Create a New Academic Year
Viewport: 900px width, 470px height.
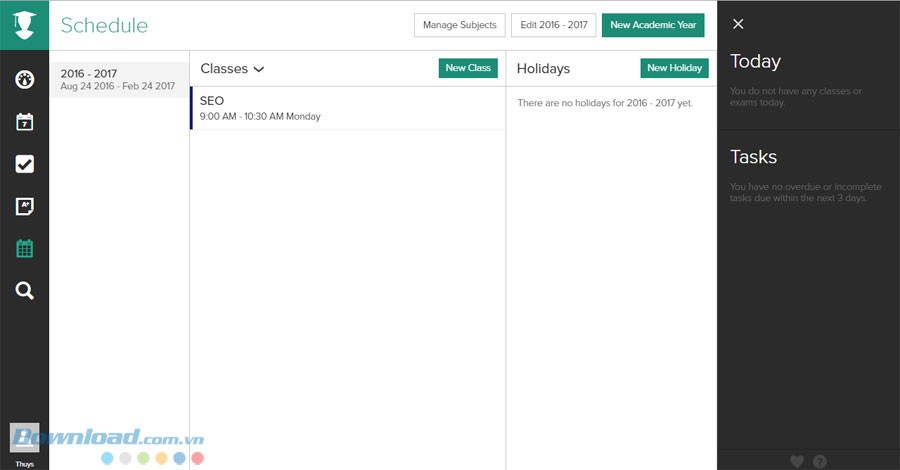[x=652, y=25]
